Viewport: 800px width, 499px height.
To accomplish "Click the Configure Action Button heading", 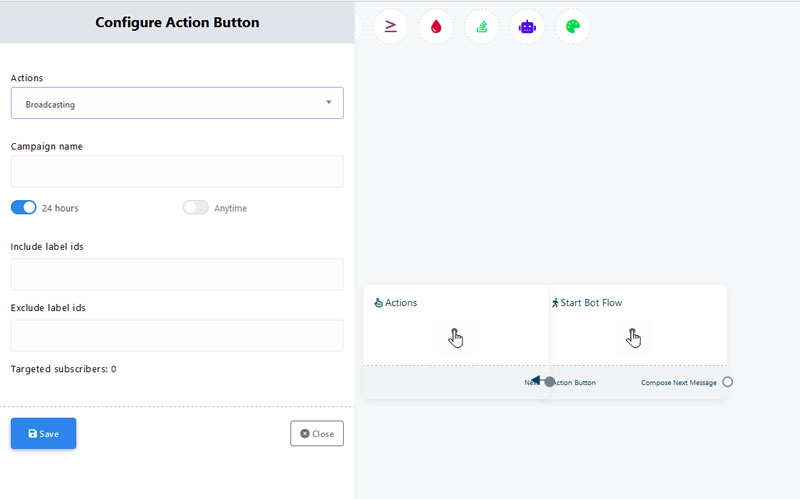I will pos(177,22).
